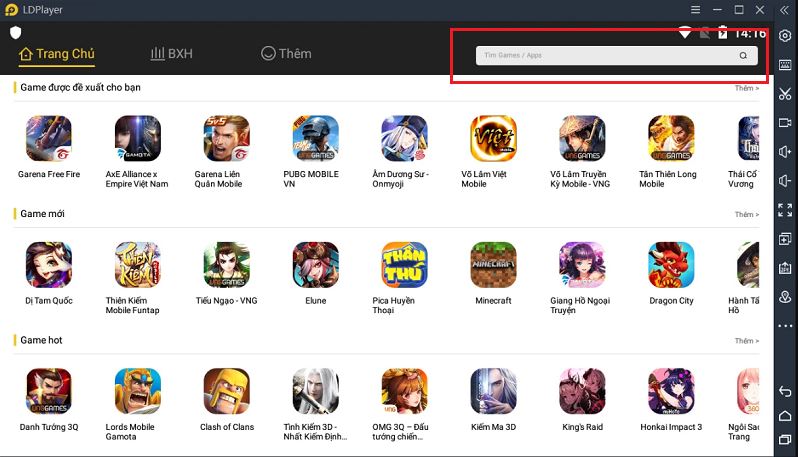This screenshot has height=457, width=798.
Task: Launch Garena Liên Quân Mobile icon
Action: point(226,138)
